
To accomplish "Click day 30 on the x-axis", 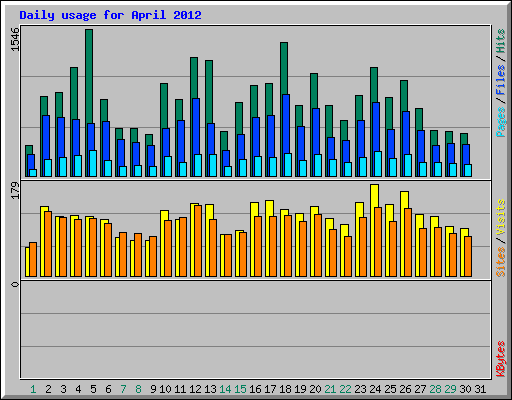I will click(465, 389).
